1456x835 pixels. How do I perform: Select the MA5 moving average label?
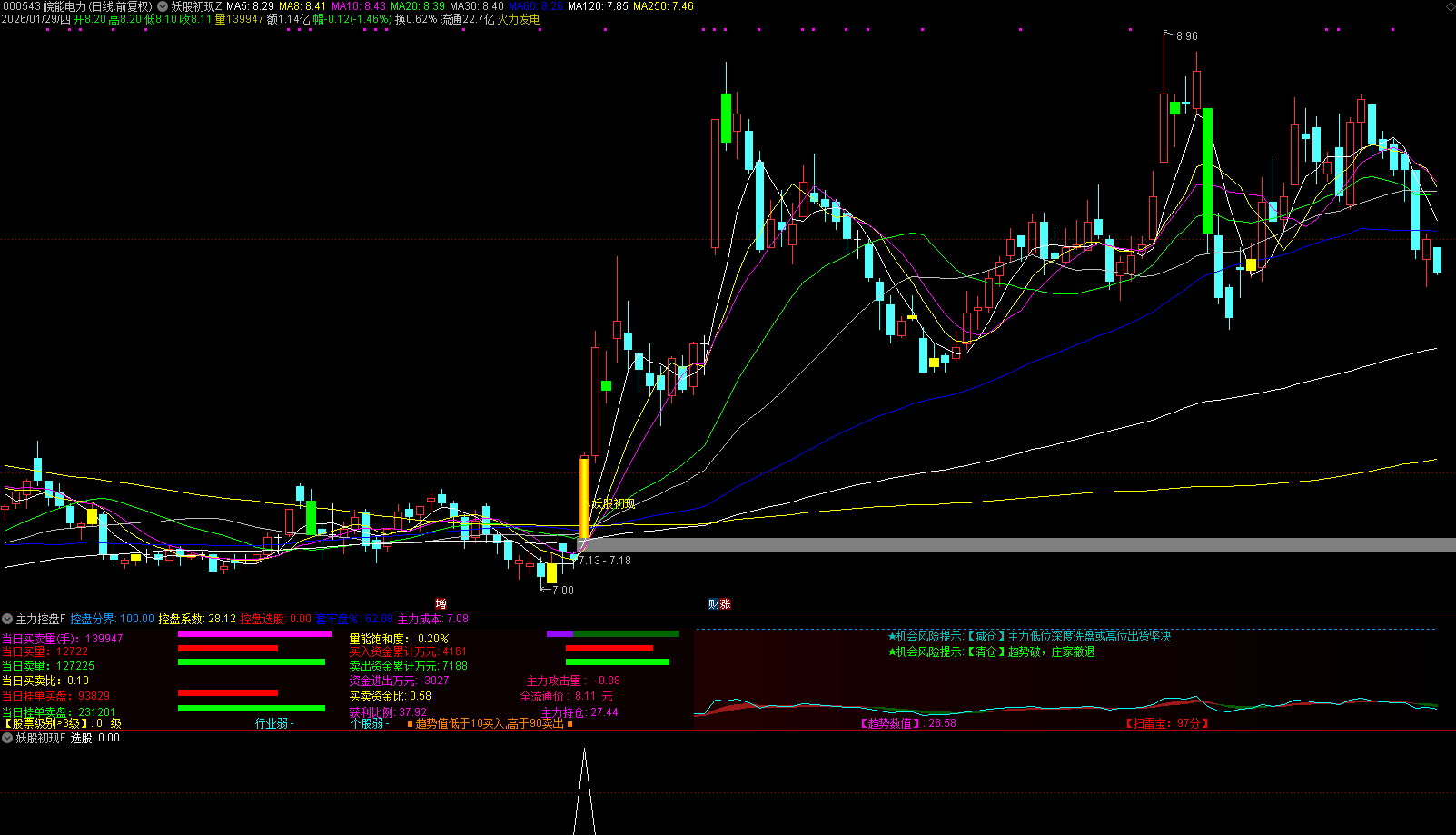250,6
